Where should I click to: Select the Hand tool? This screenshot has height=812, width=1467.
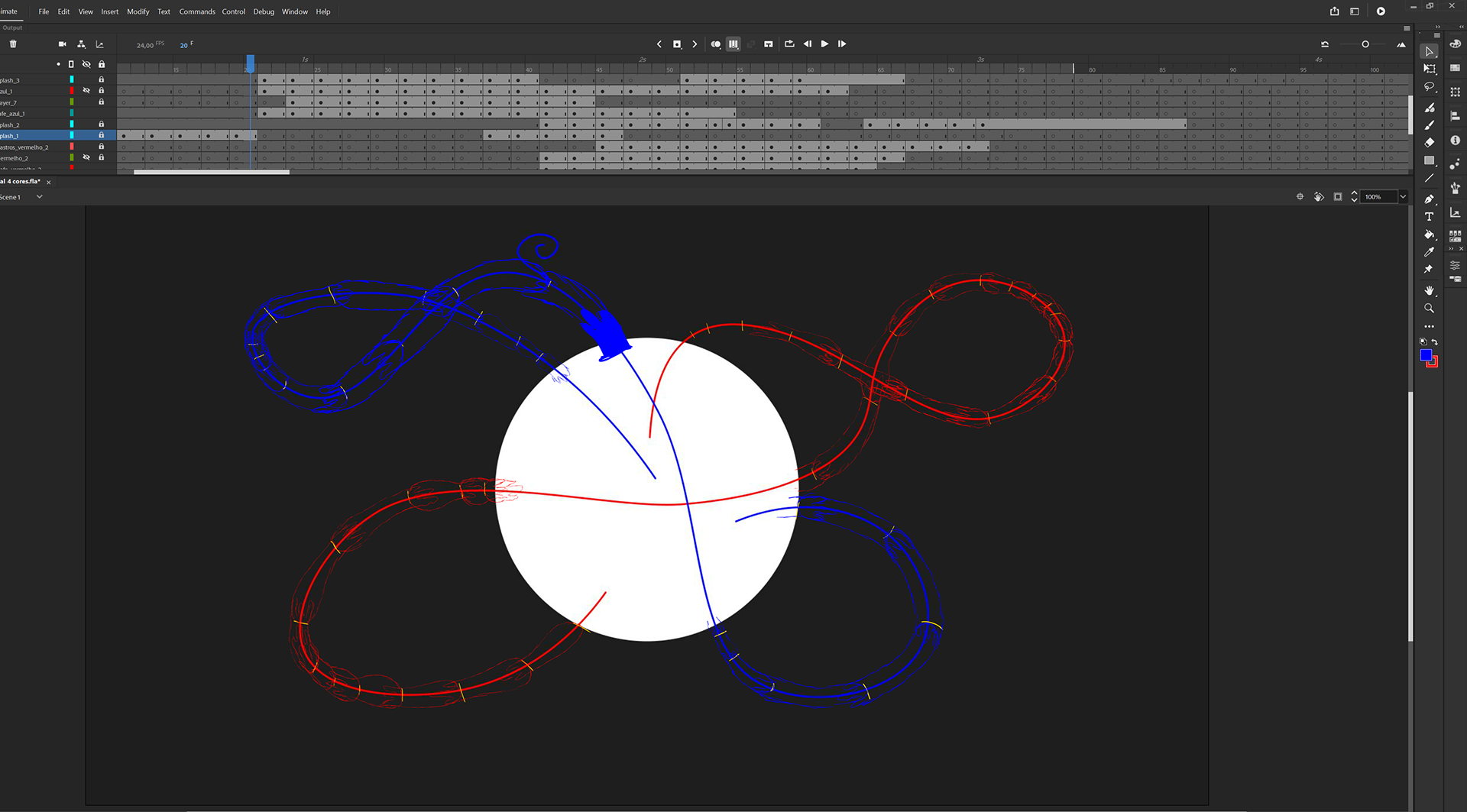coord(1429,291)
